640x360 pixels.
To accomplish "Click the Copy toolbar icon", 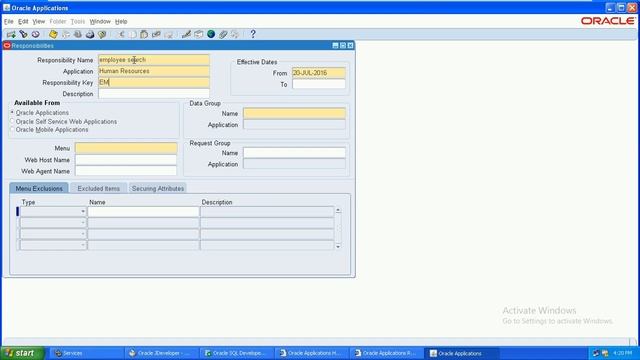I will point(133,35).
